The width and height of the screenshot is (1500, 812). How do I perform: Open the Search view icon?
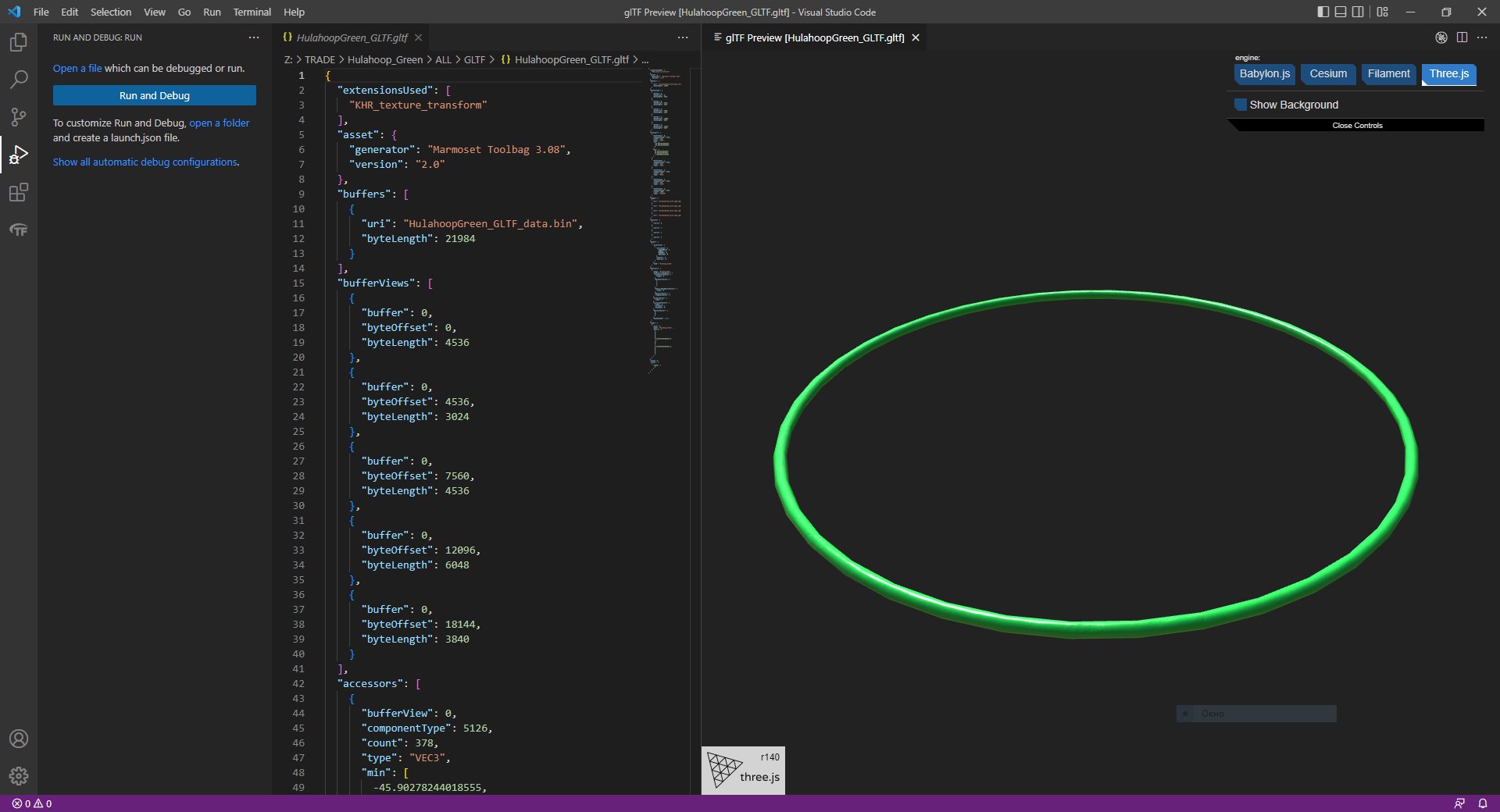[x=18, y=80]
